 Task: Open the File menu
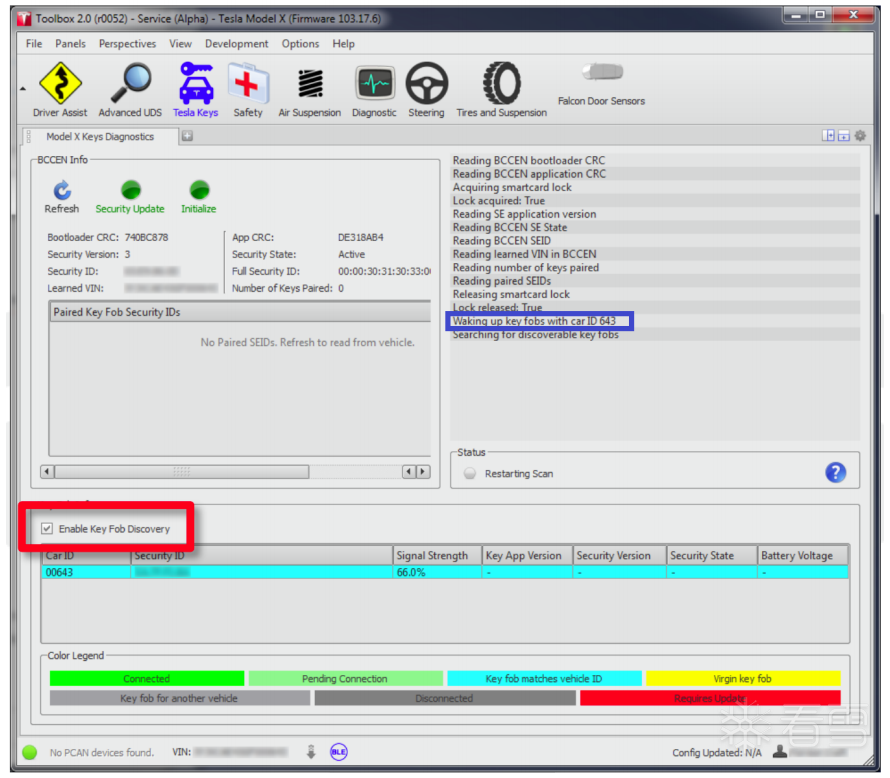point(34,44)
